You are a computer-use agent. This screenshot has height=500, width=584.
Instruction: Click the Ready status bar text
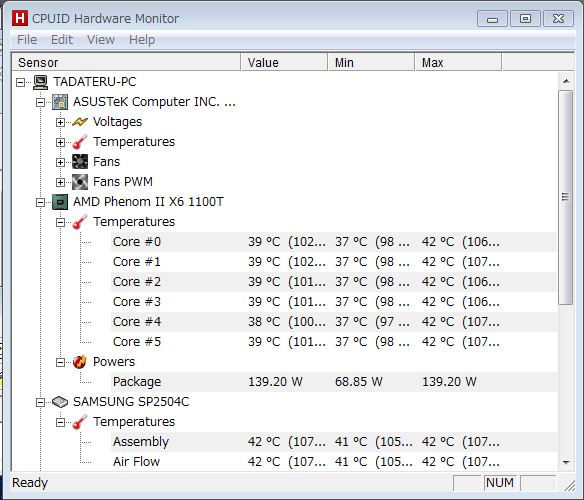coord(30,483)
